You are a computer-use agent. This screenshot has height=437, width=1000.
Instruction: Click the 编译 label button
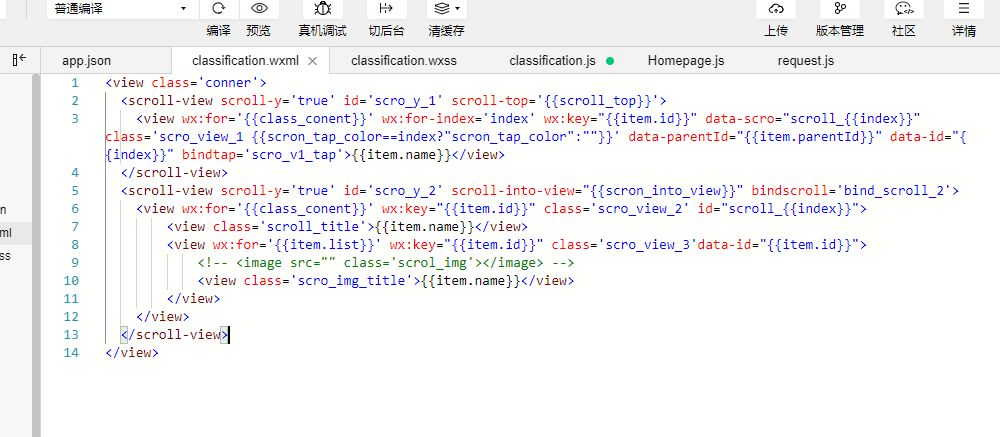click(x=219, y=31)
